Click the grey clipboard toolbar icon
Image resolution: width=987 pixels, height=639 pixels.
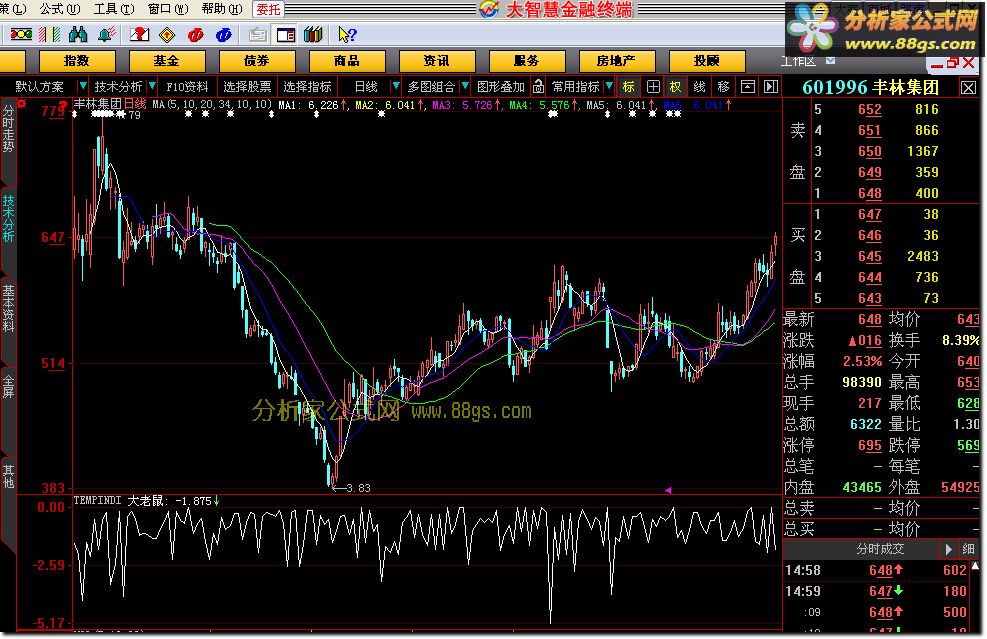coord(257,35)
